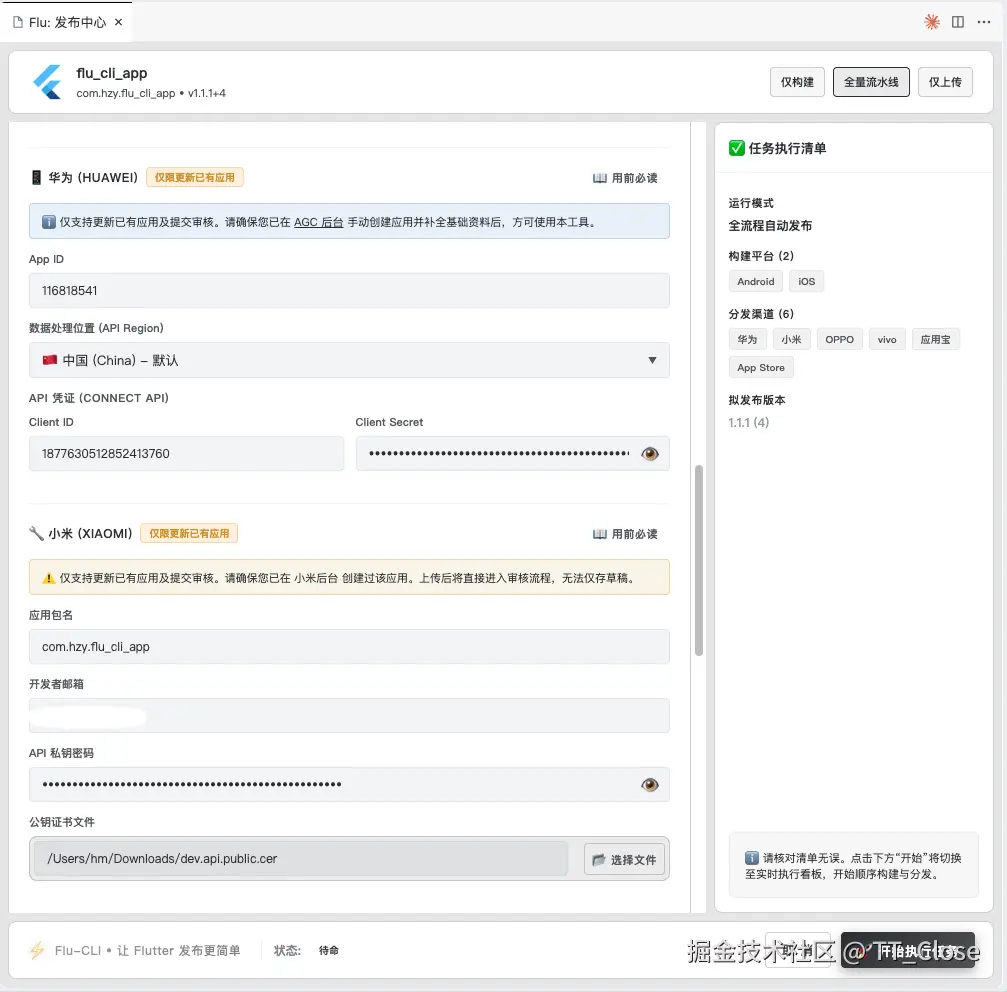Click the 仅限更新已有应用 badge for Xiaomi
Screen dimensions: 1007x992
tap(189, 533)
